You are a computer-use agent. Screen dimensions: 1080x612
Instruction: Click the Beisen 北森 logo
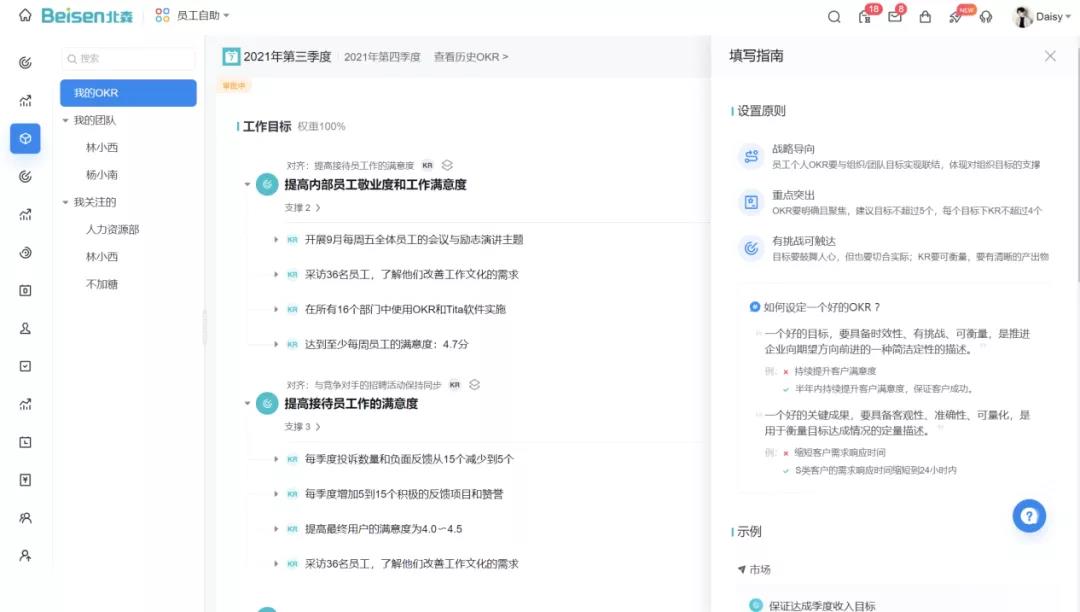87,15
